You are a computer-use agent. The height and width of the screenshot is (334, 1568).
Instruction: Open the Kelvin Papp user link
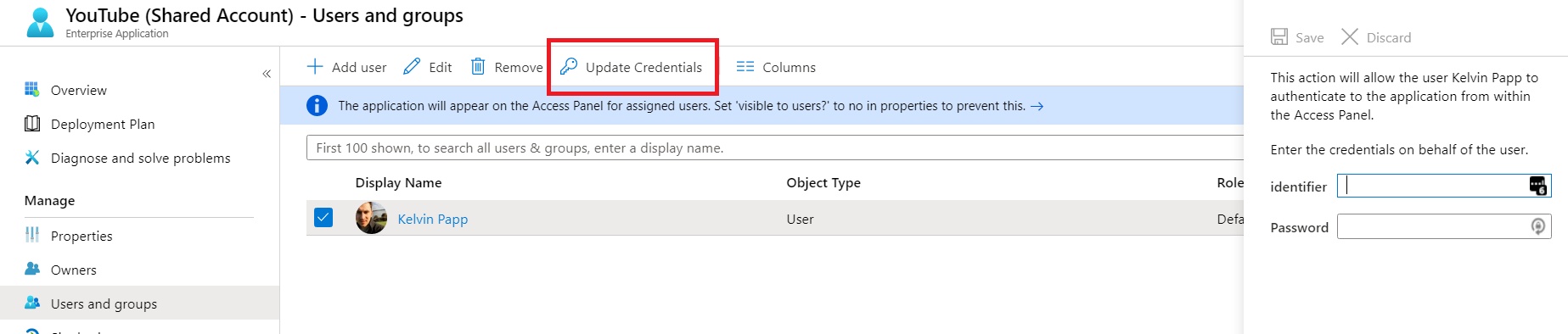point(432,219)
